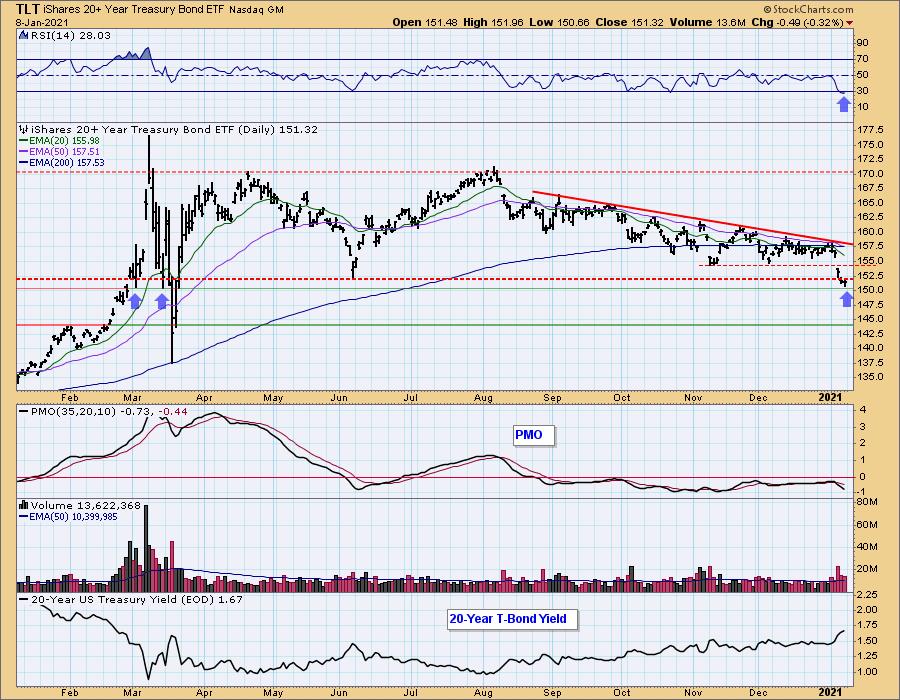Click the 135.0 price axis label
The height and width of the screenshot is (700, 900).
[869, 377]
